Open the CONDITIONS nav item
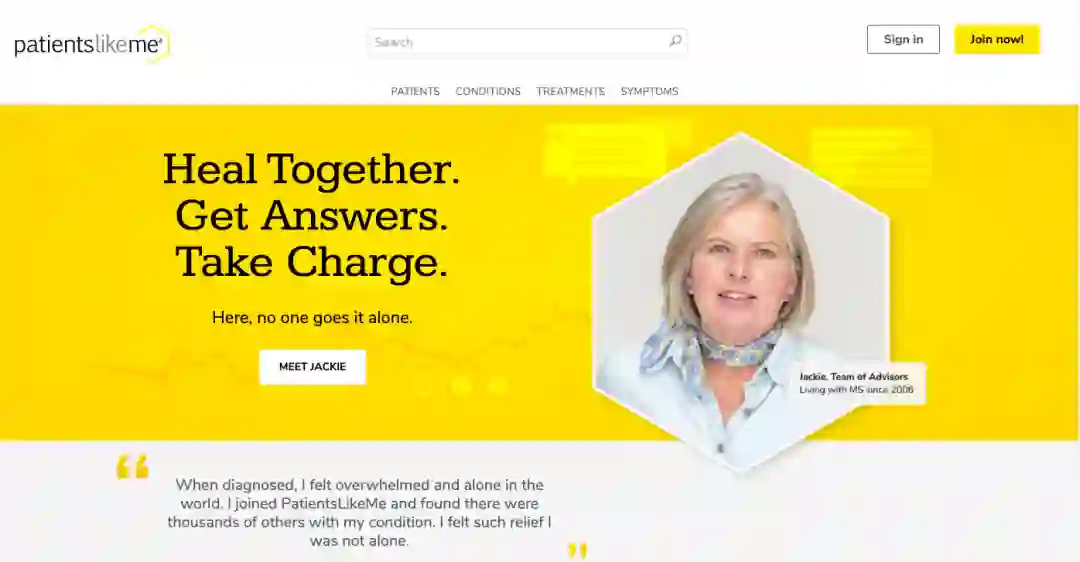This screenshot has width=1080, height=562. (x=488, y=92)
